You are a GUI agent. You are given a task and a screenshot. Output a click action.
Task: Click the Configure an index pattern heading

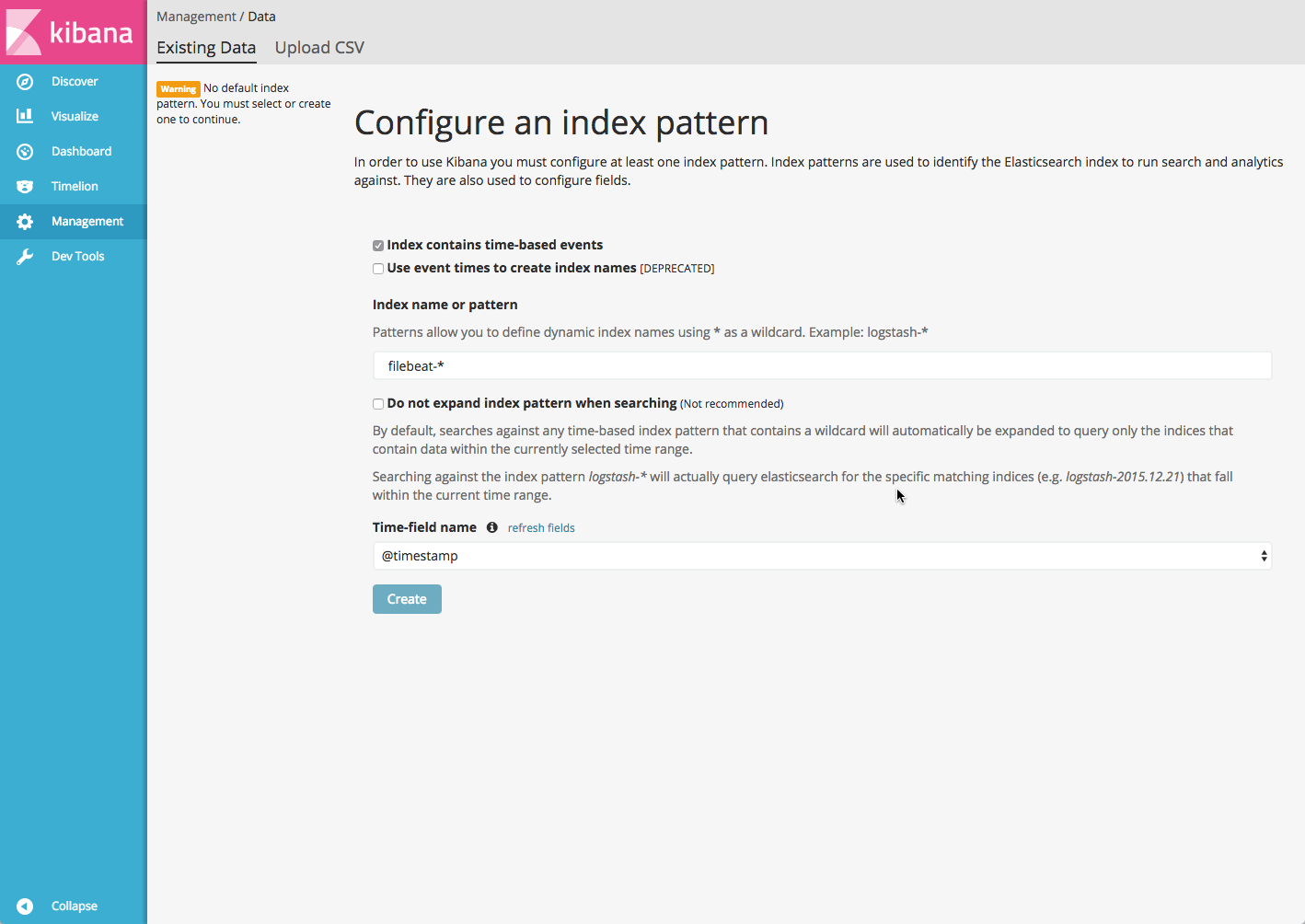coord(561,122)
